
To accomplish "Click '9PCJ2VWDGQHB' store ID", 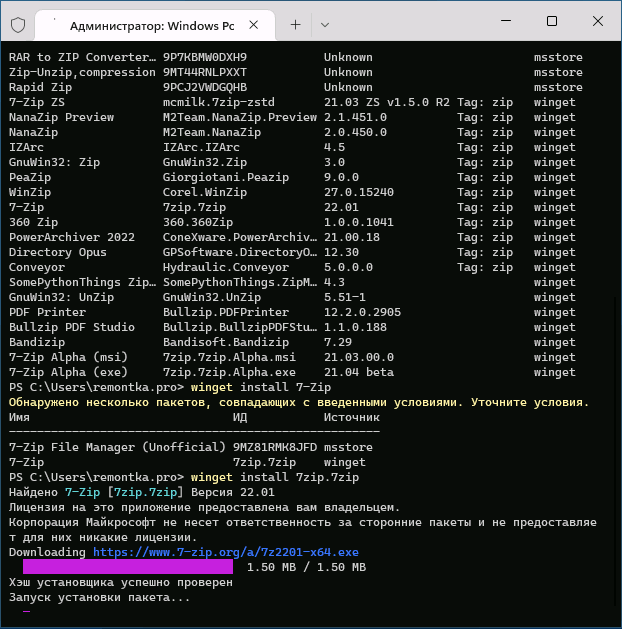I will tap(205, 87).
